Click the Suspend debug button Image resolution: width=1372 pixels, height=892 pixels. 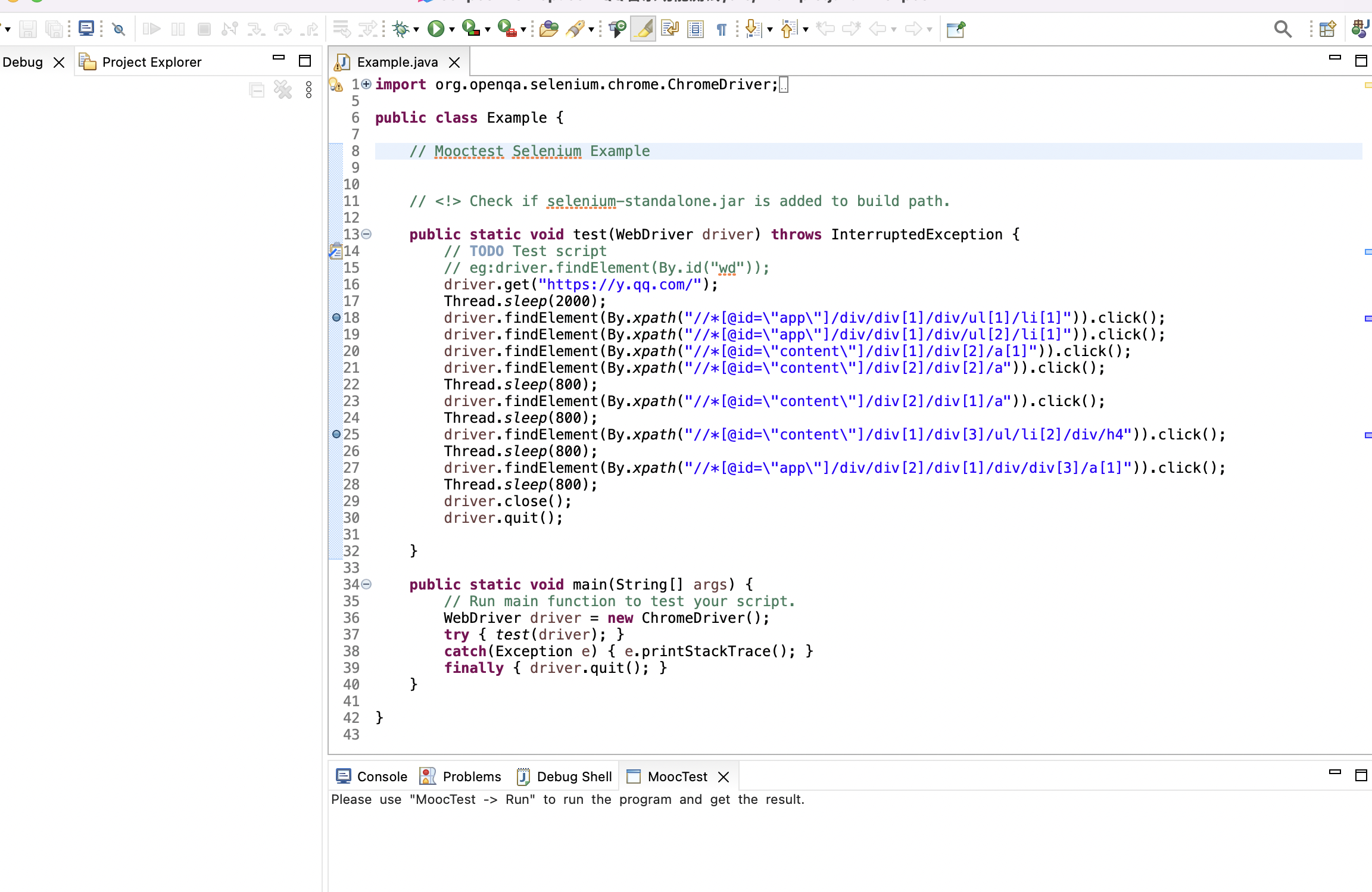[x=178, y=29]
